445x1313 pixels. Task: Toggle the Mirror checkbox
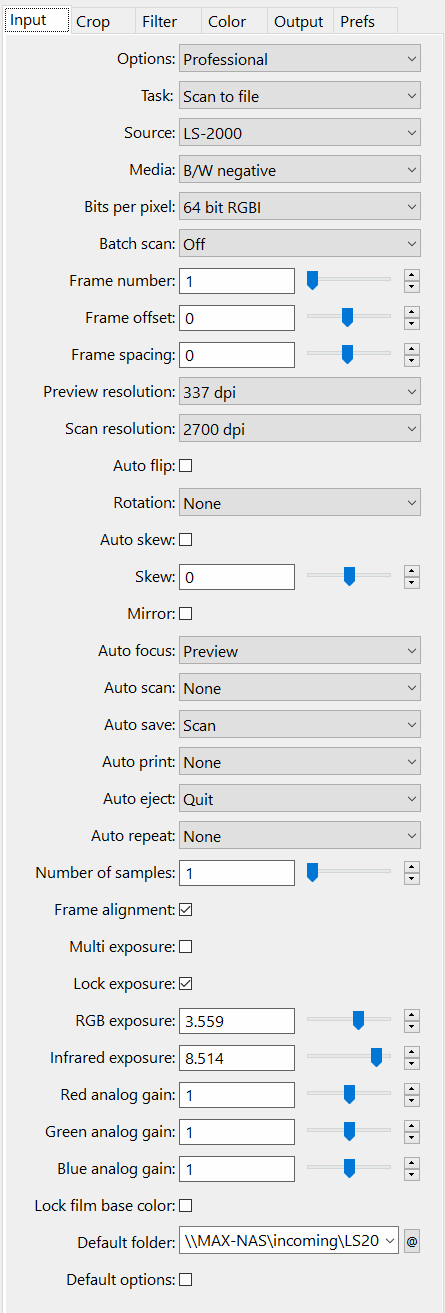[185, 614]
